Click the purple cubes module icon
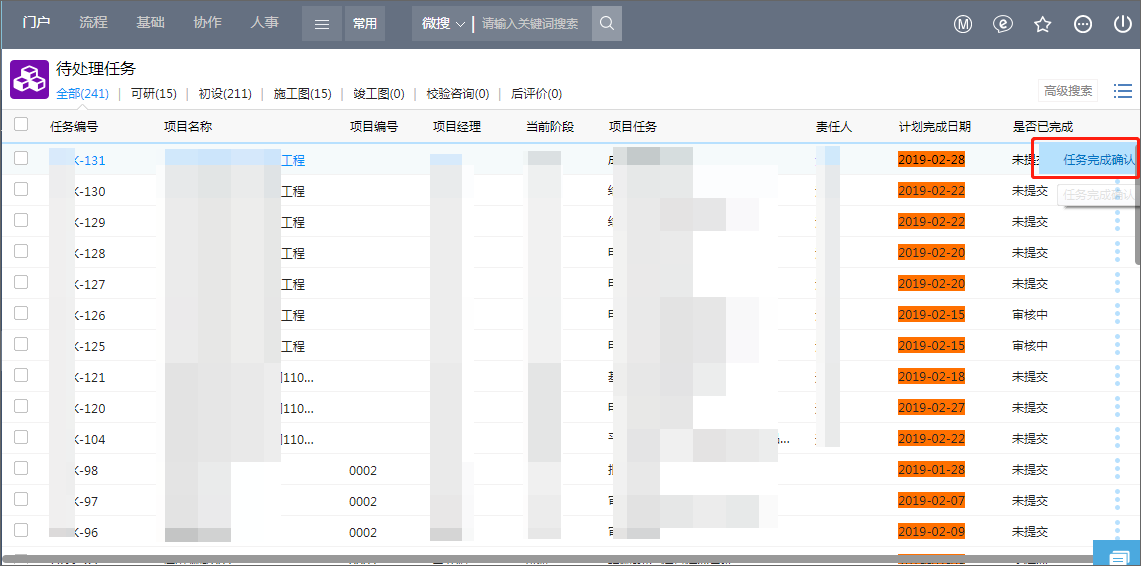1141x566 pixels. [x=29, y=79]
